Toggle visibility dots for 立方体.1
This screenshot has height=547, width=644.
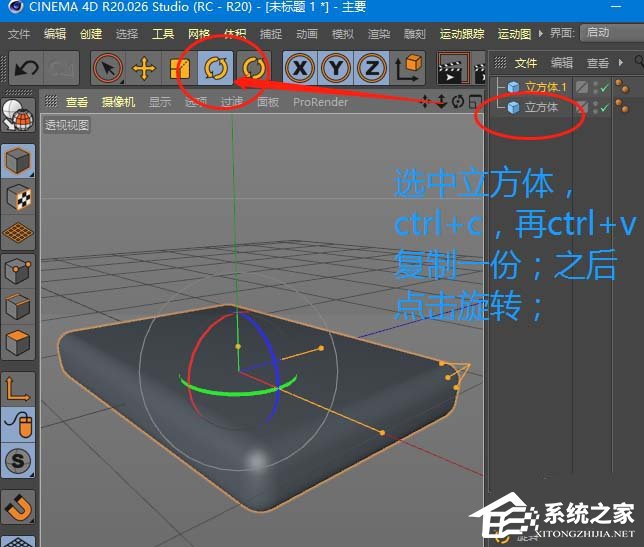[595, 87]
